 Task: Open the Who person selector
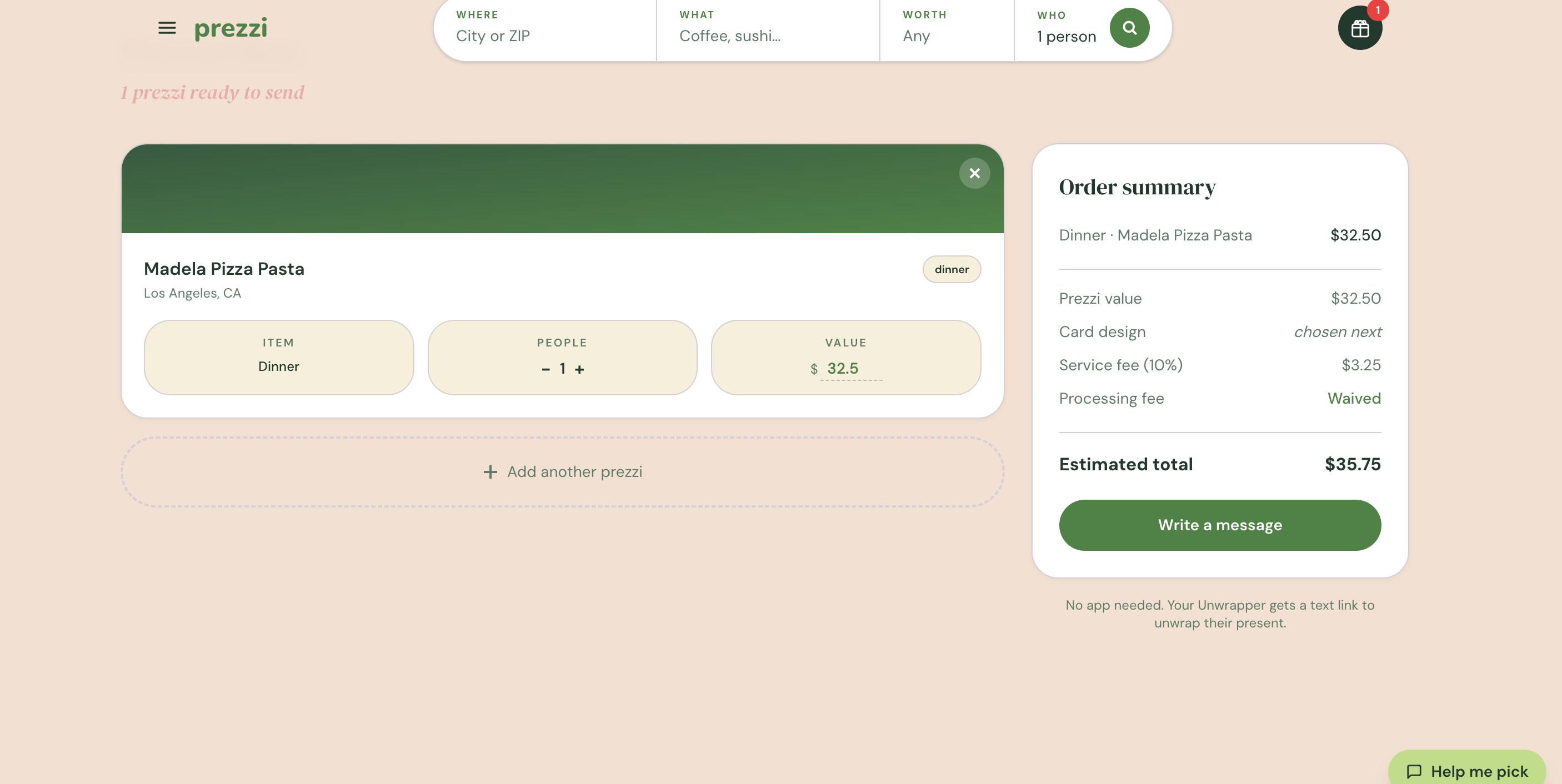(1066, 28)
